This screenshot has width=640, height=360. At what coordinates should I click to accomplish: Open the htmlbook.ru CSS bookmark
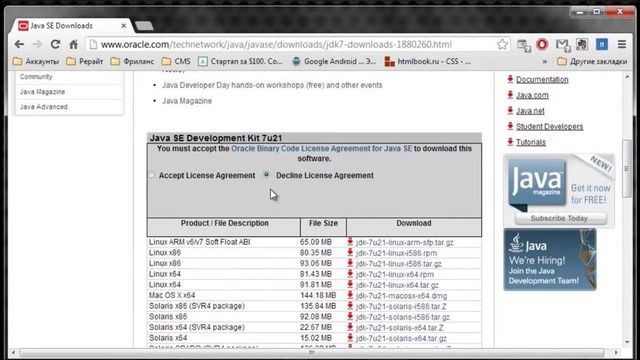pos(428,61)
